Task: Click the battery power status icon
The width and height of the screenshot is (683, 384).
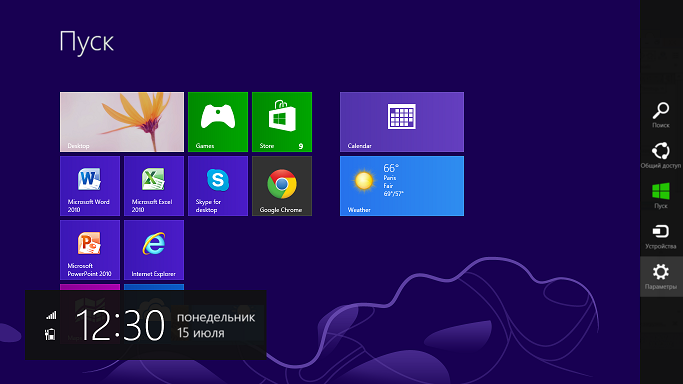Action: 50,334
